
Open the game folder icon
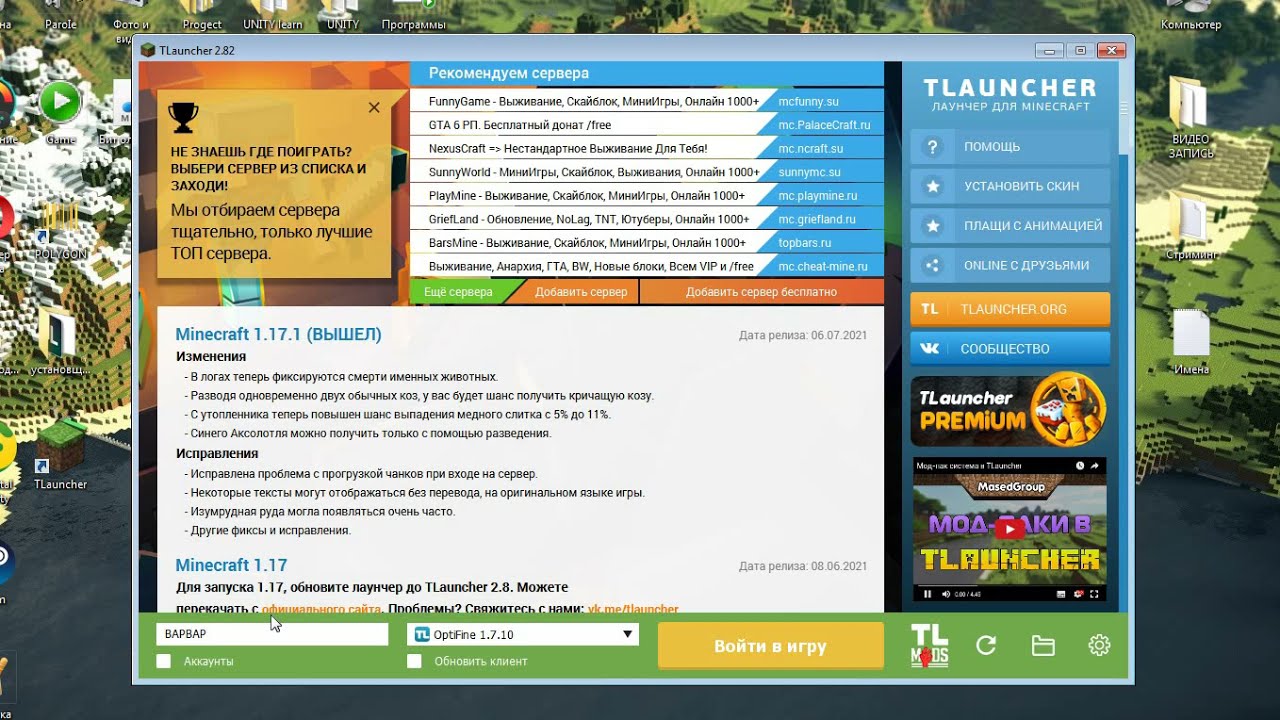1043,645
